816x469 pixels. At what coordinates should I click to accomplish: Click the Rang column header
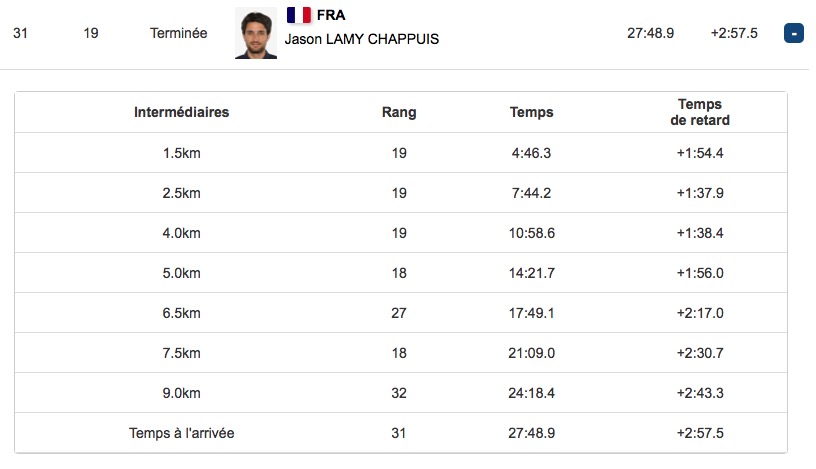399,112
